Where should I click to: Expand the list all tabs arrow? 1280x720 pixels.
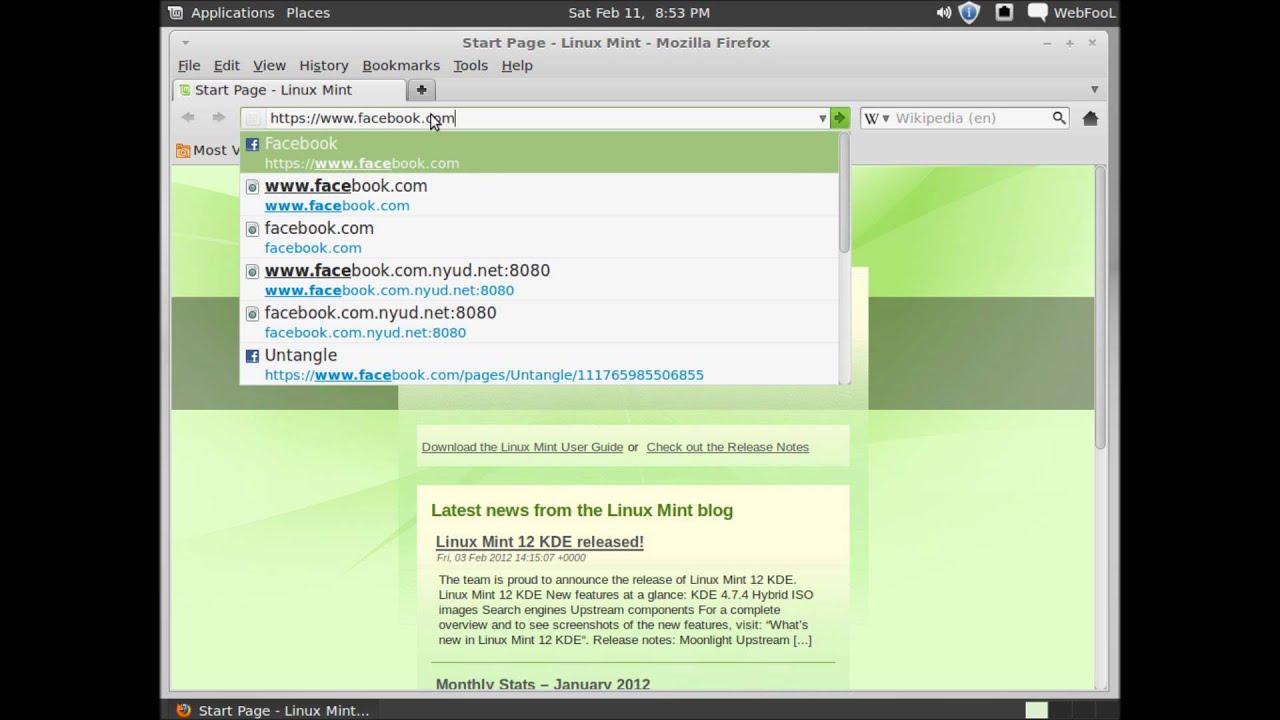point(1094,90)
